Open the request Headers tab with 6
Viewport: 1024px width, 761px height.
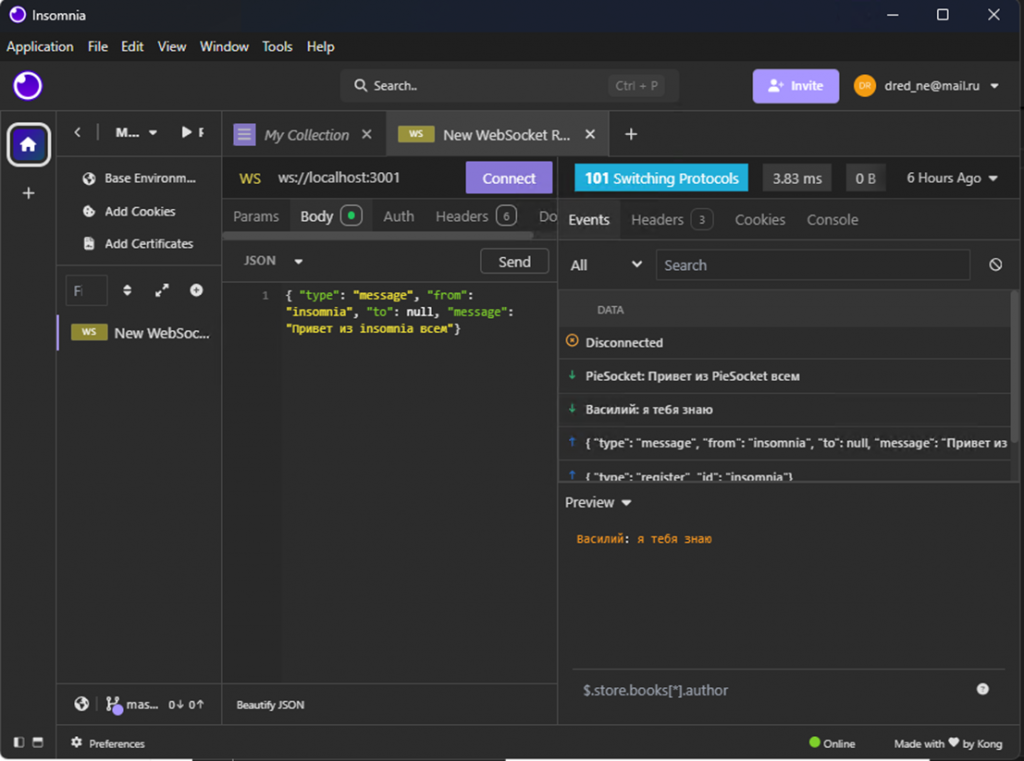[476, 216]
